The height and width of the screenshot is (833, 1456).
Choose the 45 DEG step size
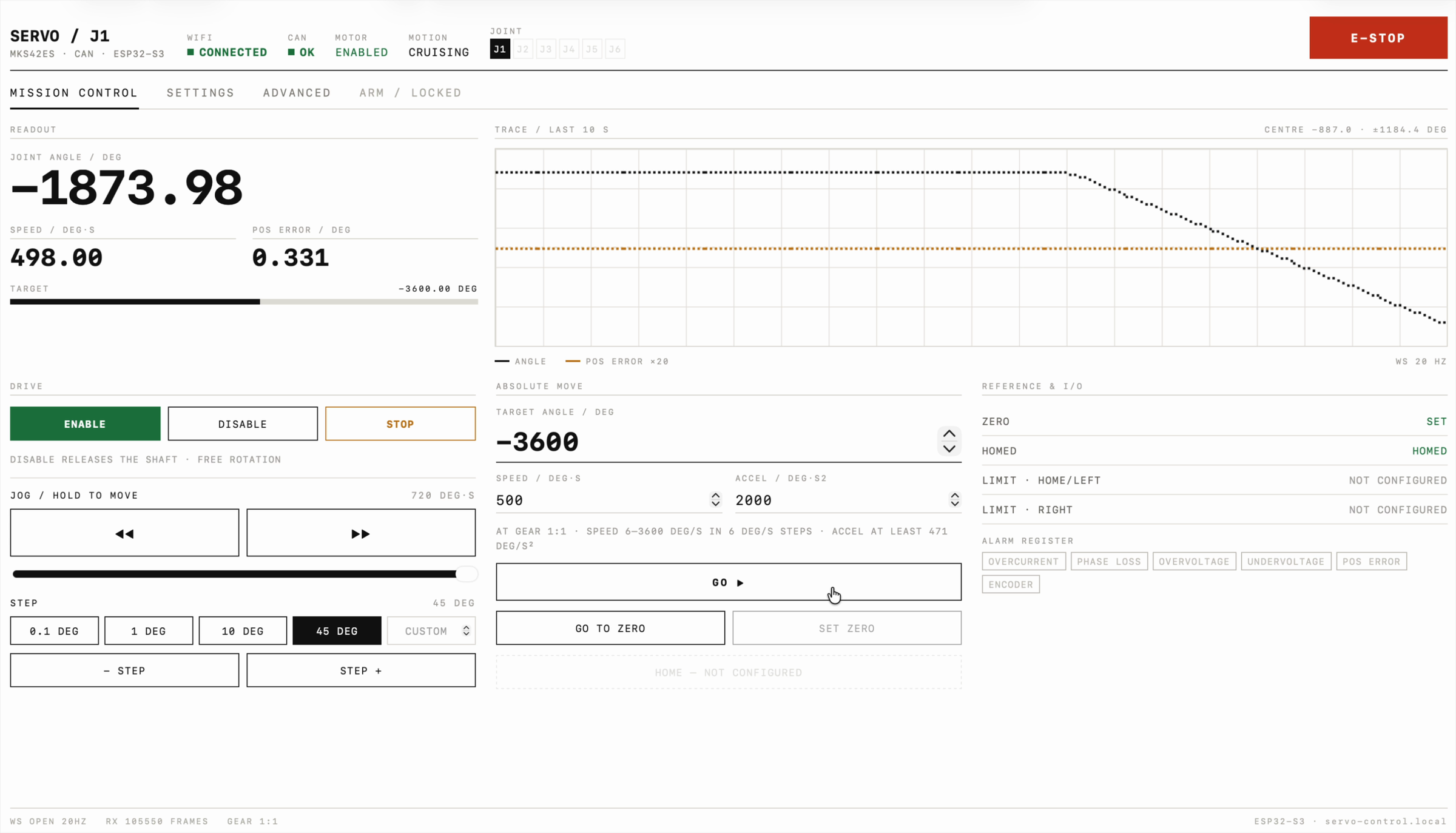tap(337, 630)
